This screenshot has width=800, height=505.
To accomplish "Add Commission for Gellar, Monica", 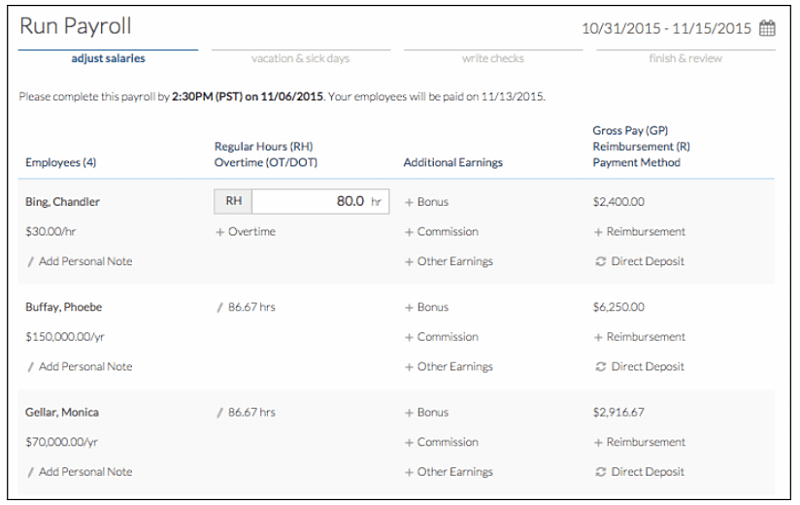I will click(442, 442).
